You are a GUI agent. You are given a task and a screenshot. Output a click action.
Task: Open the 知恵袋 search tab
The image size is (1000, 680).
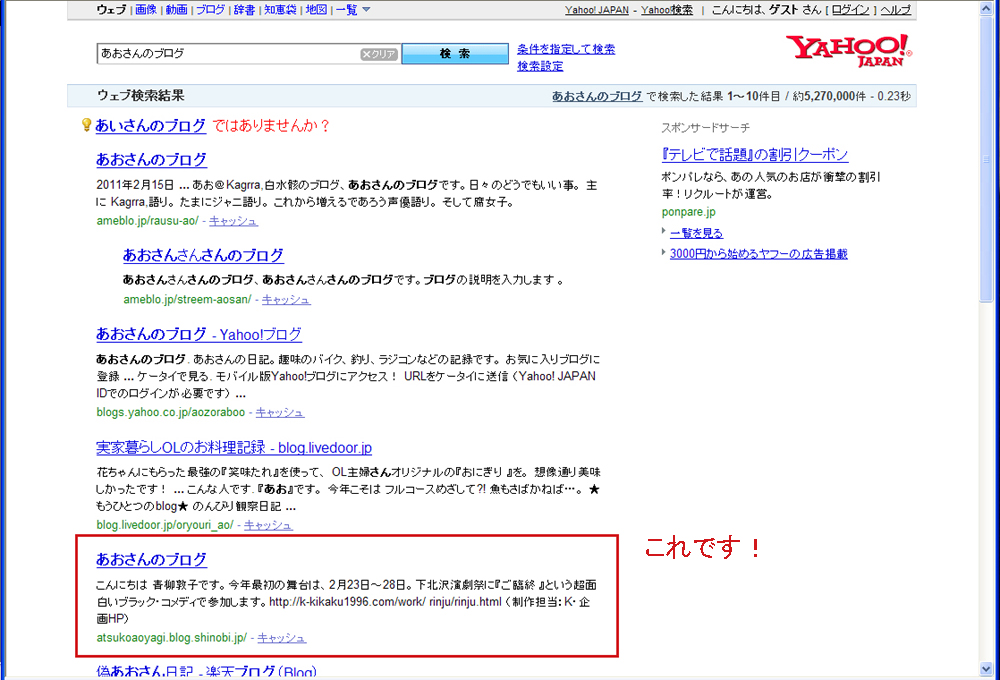280,10
